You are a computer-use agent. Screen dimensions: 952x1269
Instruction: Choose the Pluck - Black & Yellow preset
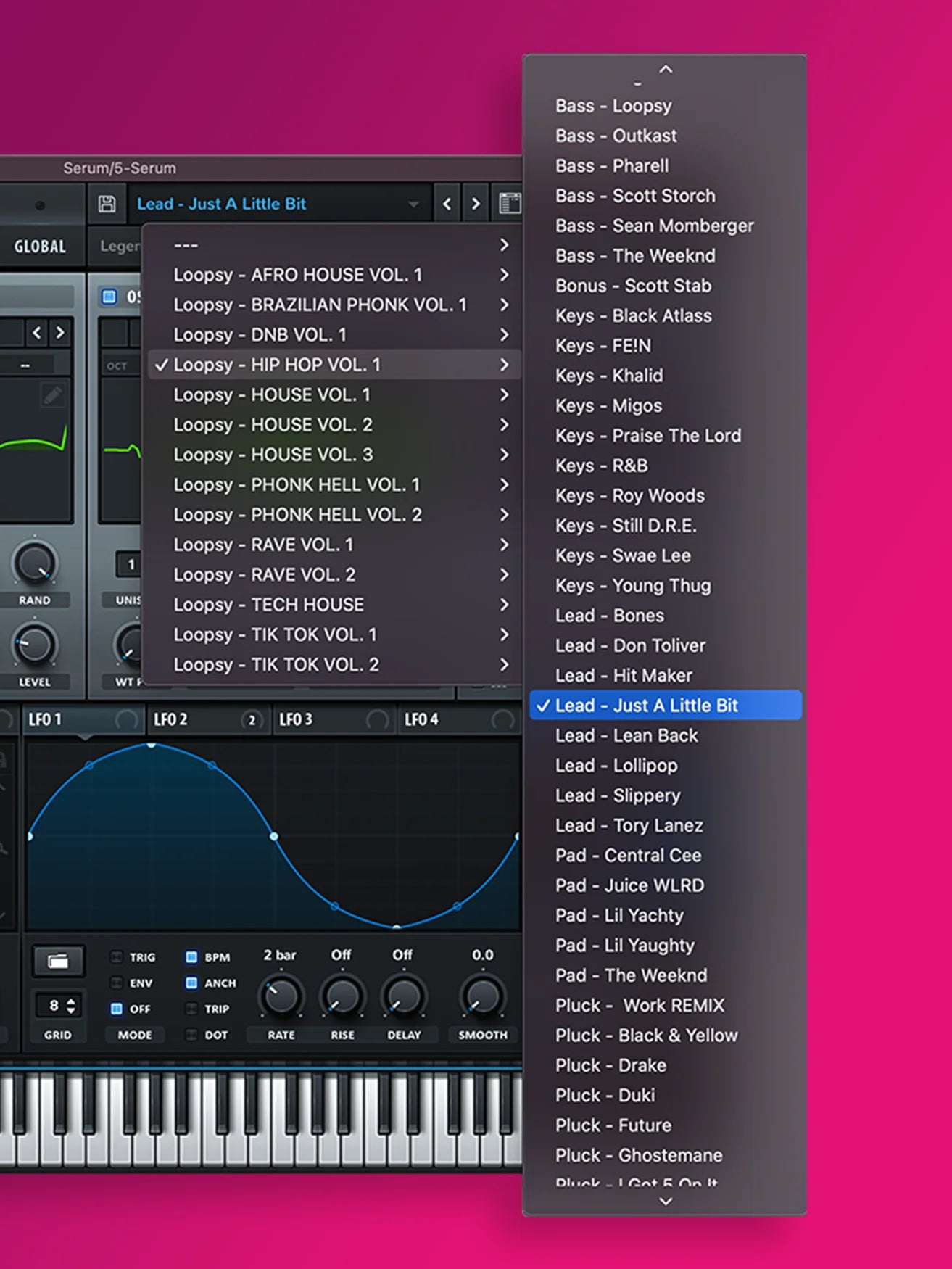click(666, 1036)
